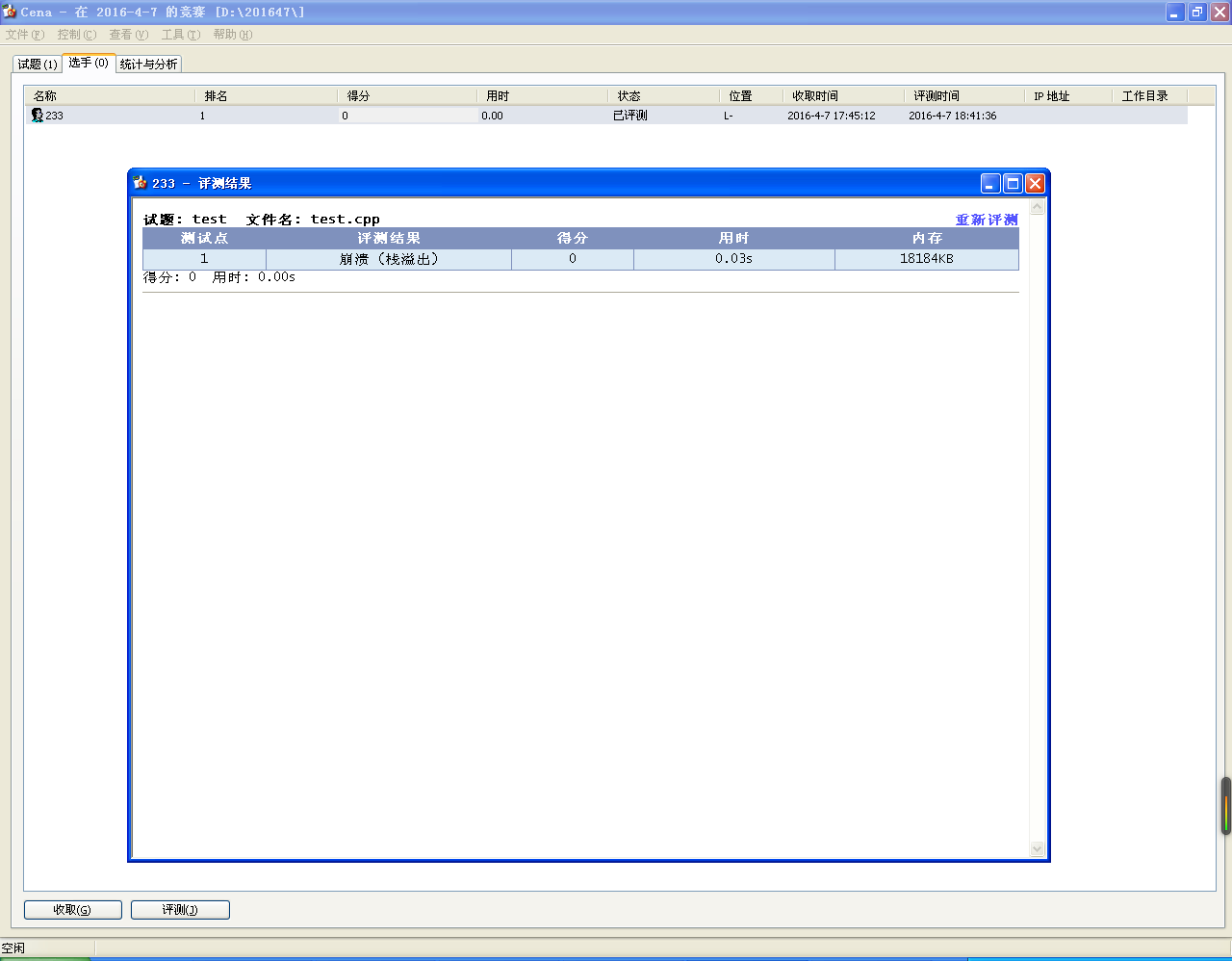The image size is (1232, 961).
Task: Open the 帮助 menu
Action: pos(233,35)
